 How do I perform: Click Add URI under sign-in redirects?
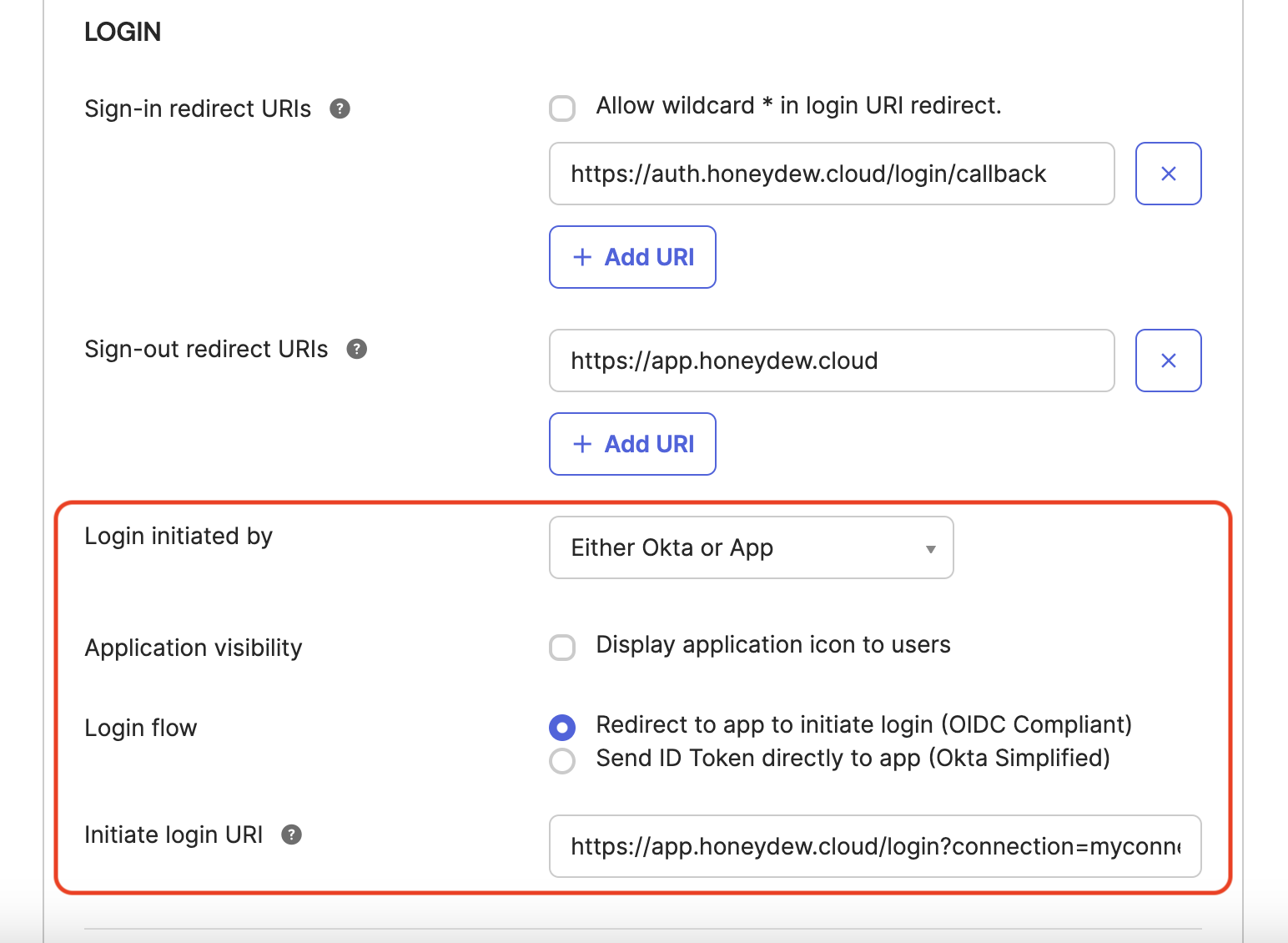pos(632,257)
